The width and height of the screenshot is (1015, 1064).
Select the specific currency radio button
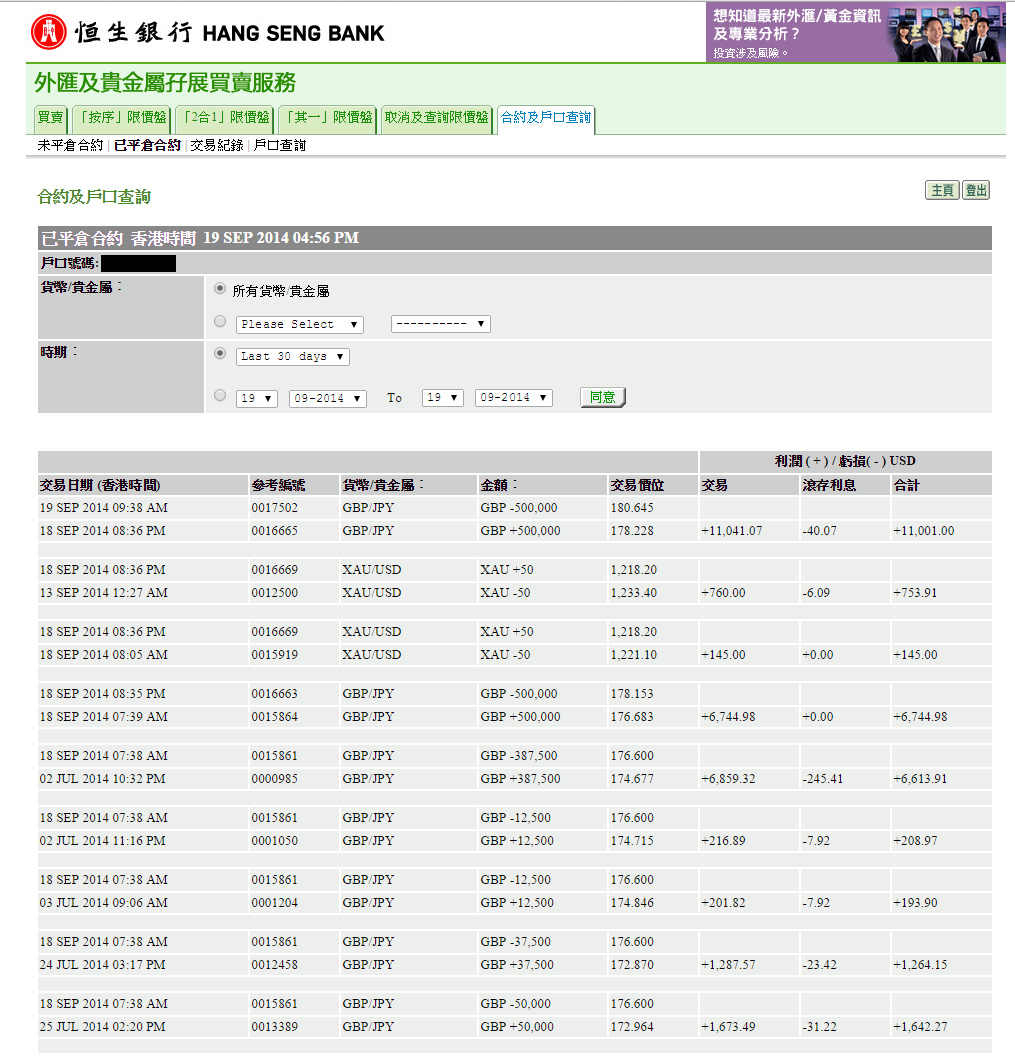click(220, 322)
